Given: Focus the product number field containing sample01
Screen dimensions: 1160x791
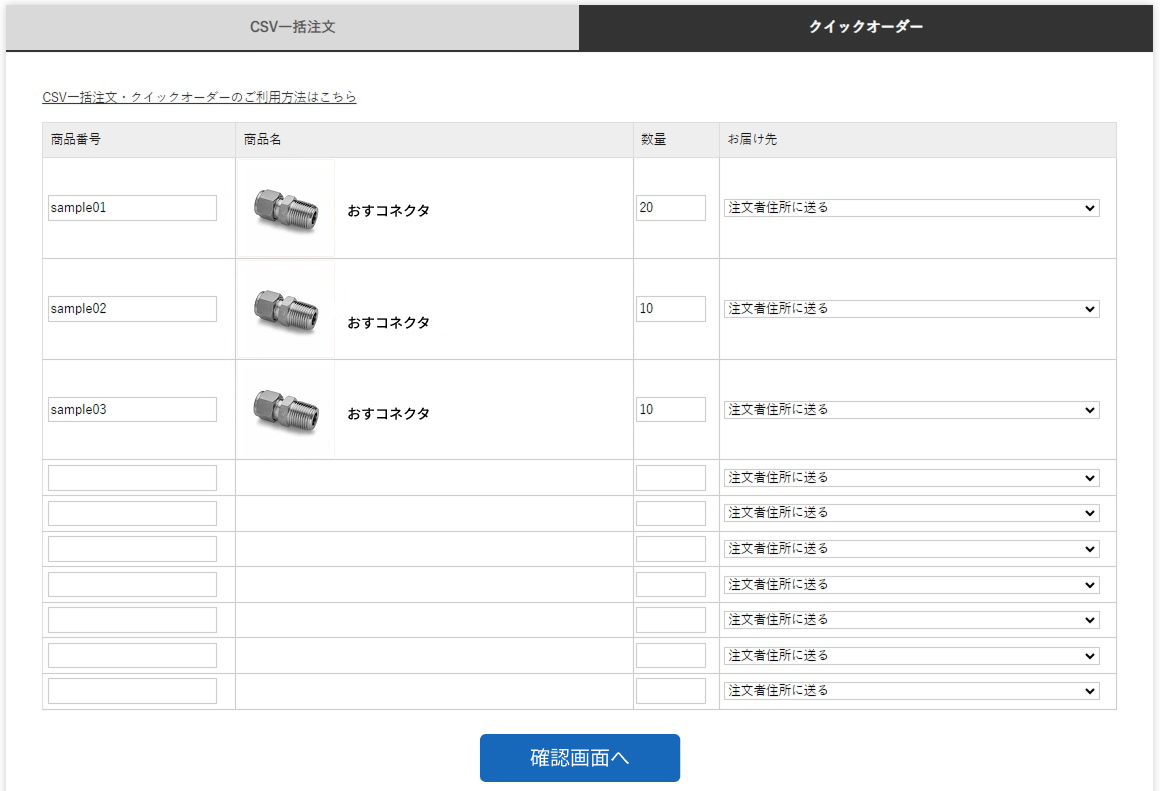Looking at the screenshot, I should coord(132,208).
